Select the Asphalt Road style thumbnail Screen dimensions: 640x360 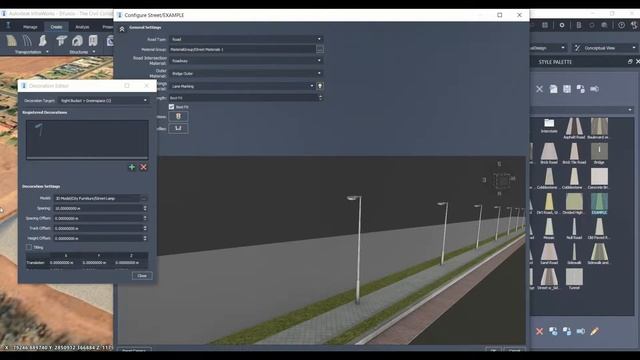(574, 128)
